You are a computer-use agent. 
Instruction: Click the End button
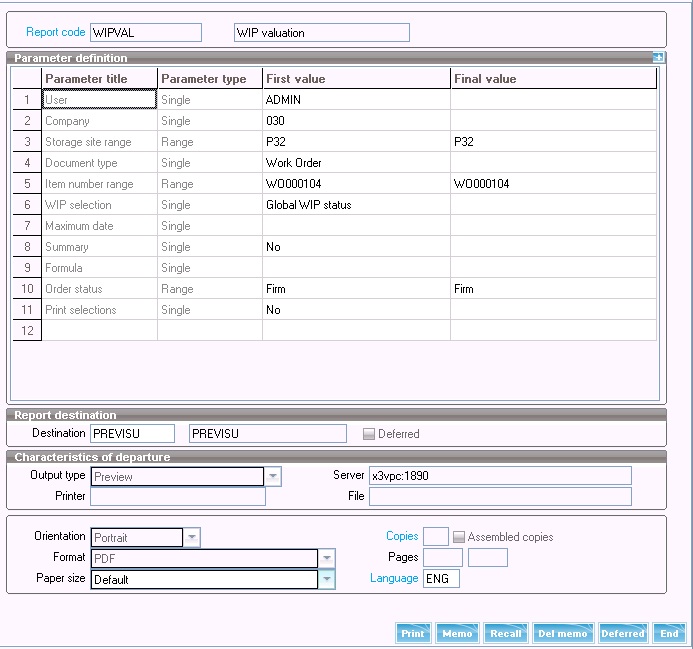(669, 634)
